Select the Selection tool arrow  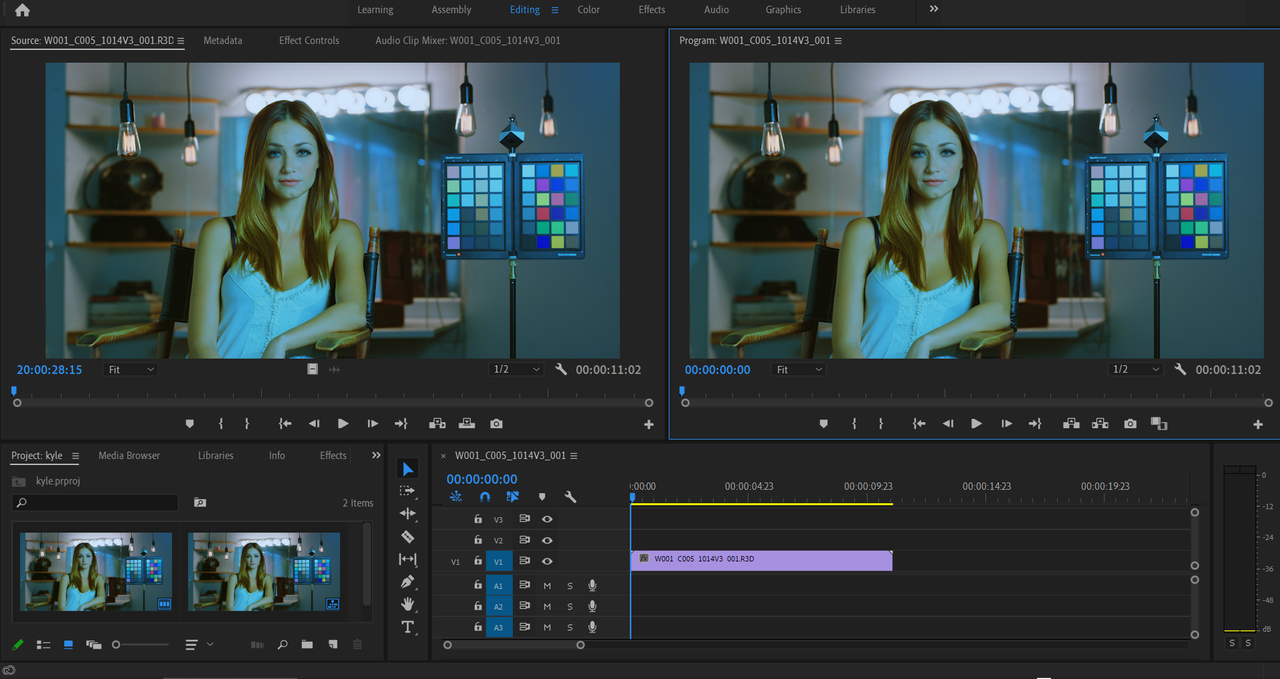click(407, 469)
